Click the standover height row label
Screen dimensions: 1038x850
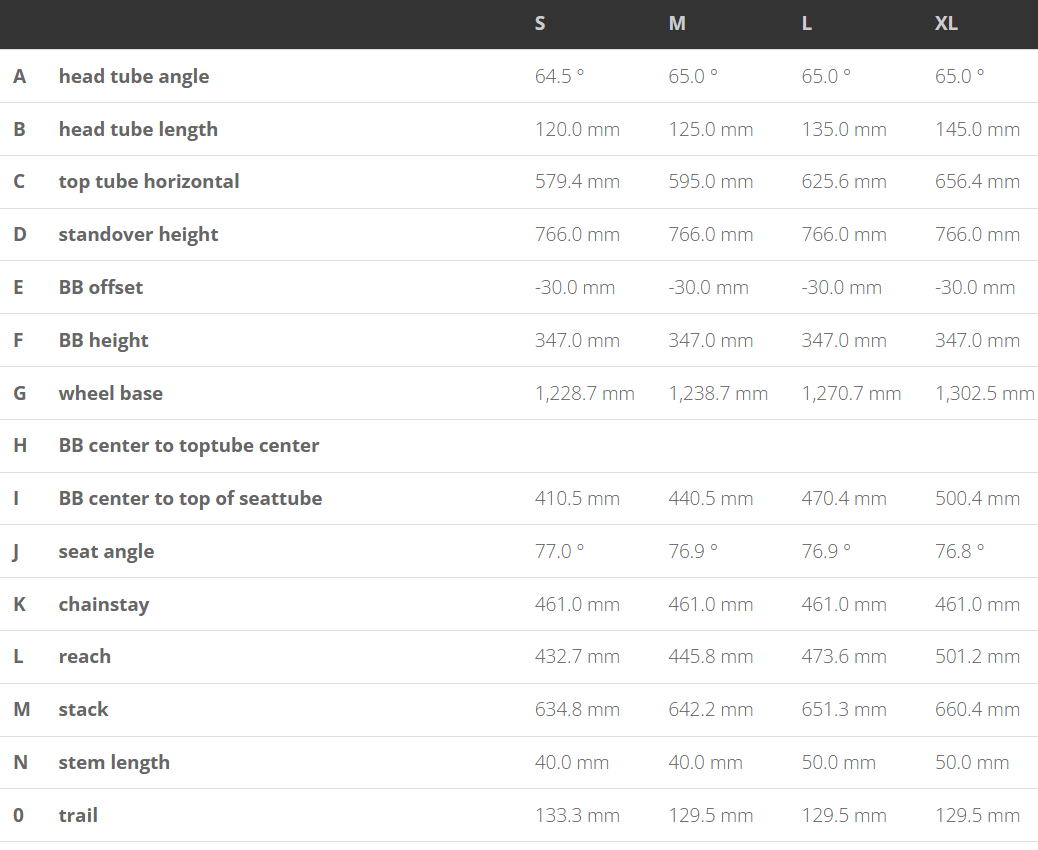138,234
